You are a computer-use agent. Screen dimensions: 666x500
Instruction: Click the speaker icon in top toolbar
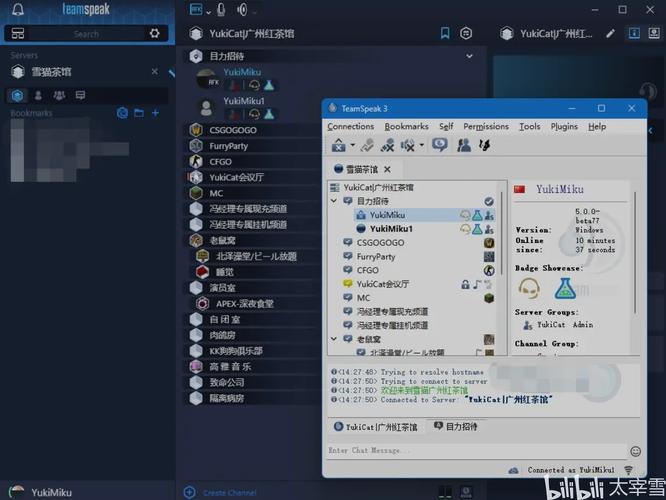[242, 10]
